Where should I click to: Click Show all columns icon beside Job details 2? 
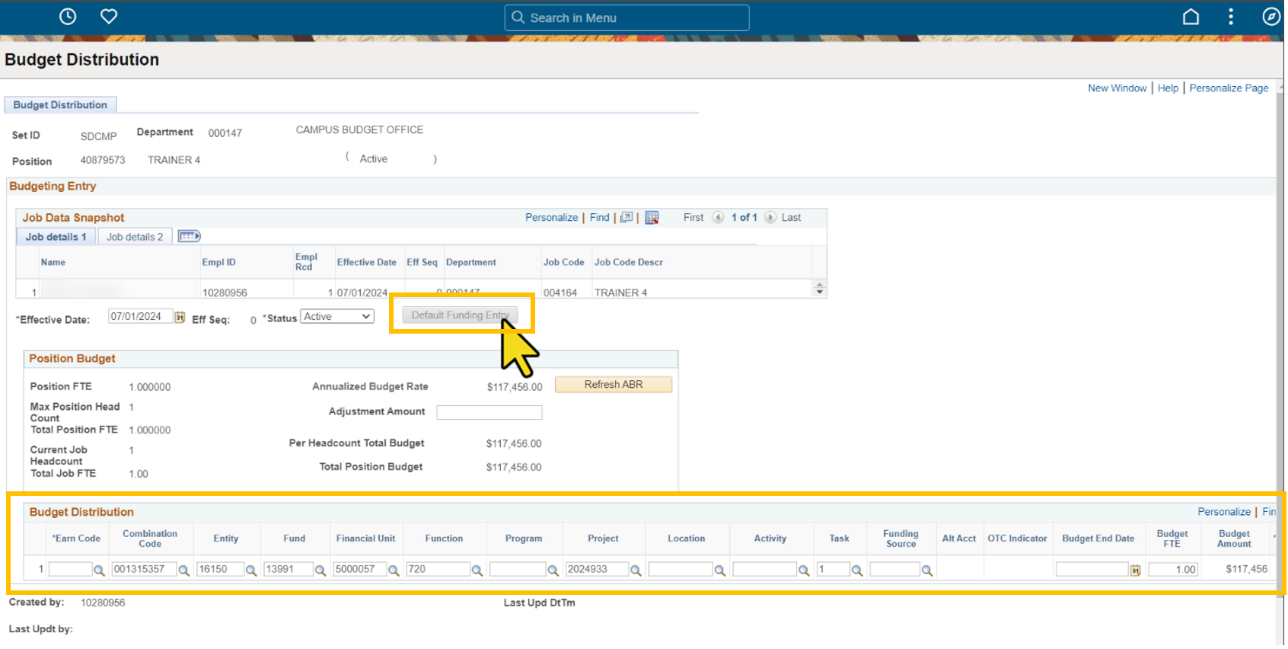click(x=189, y=237)
